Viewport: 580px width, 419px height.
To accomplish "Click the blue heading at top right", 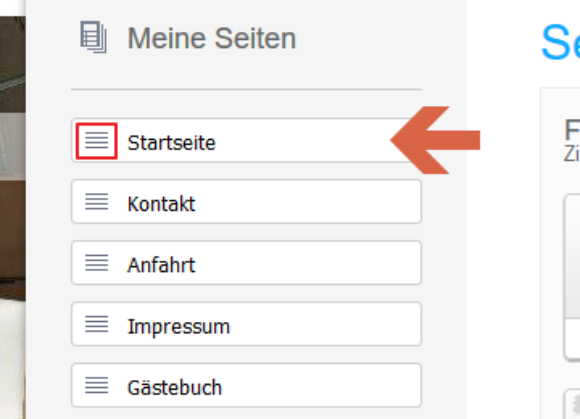I will coord(560,42).
